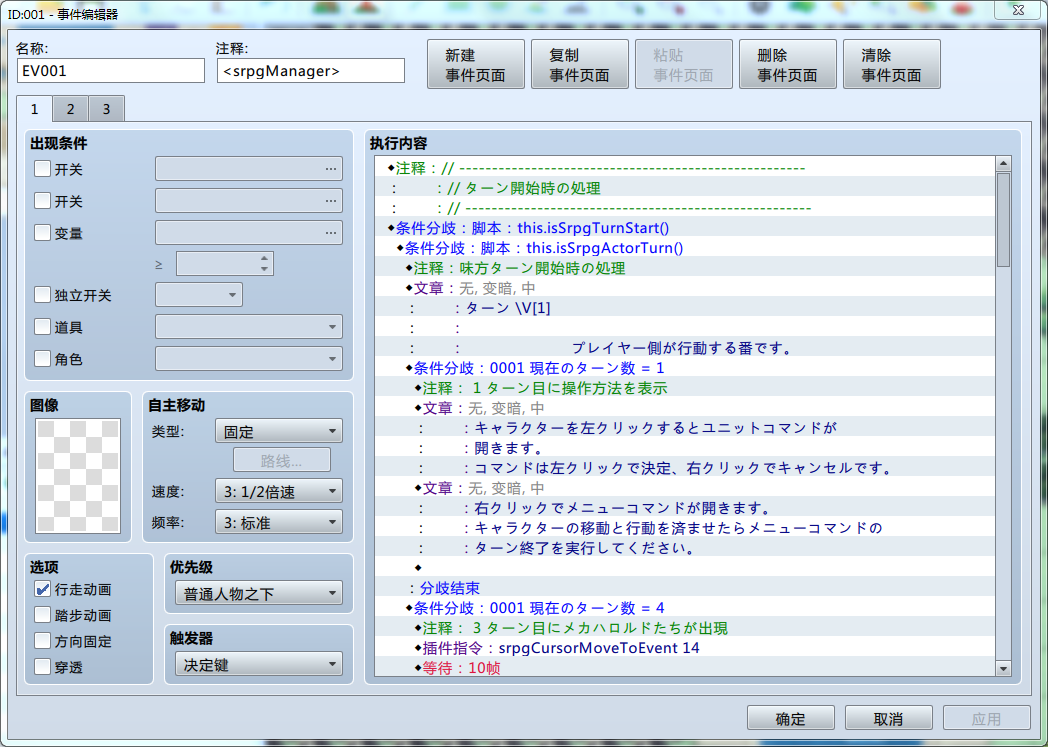
Task: Select the line 右クリックでメニューコマンドが開きます。
Action: click(x=685, y=508)
